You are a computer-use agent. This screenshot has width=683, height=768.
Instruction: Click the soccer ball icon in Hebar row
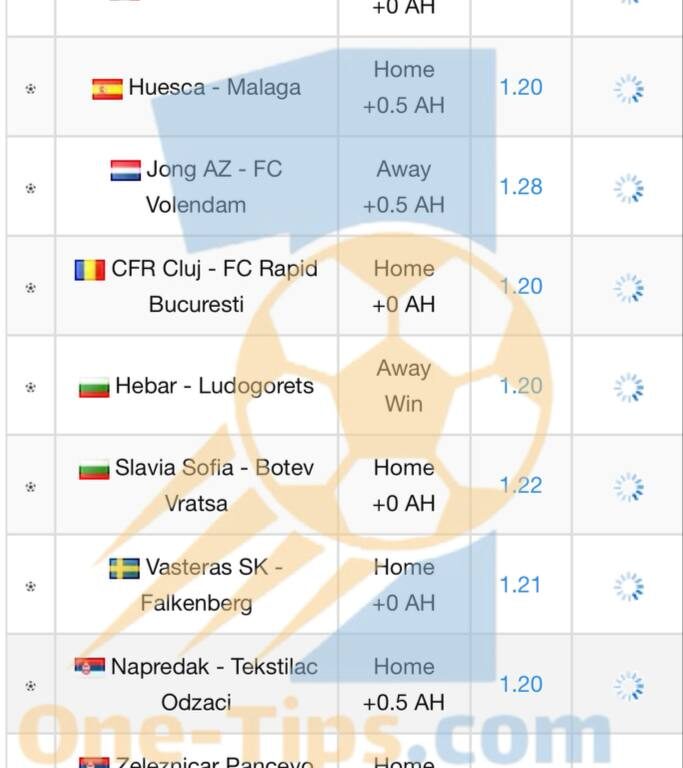pyautogui.click(x=31, y=387)
